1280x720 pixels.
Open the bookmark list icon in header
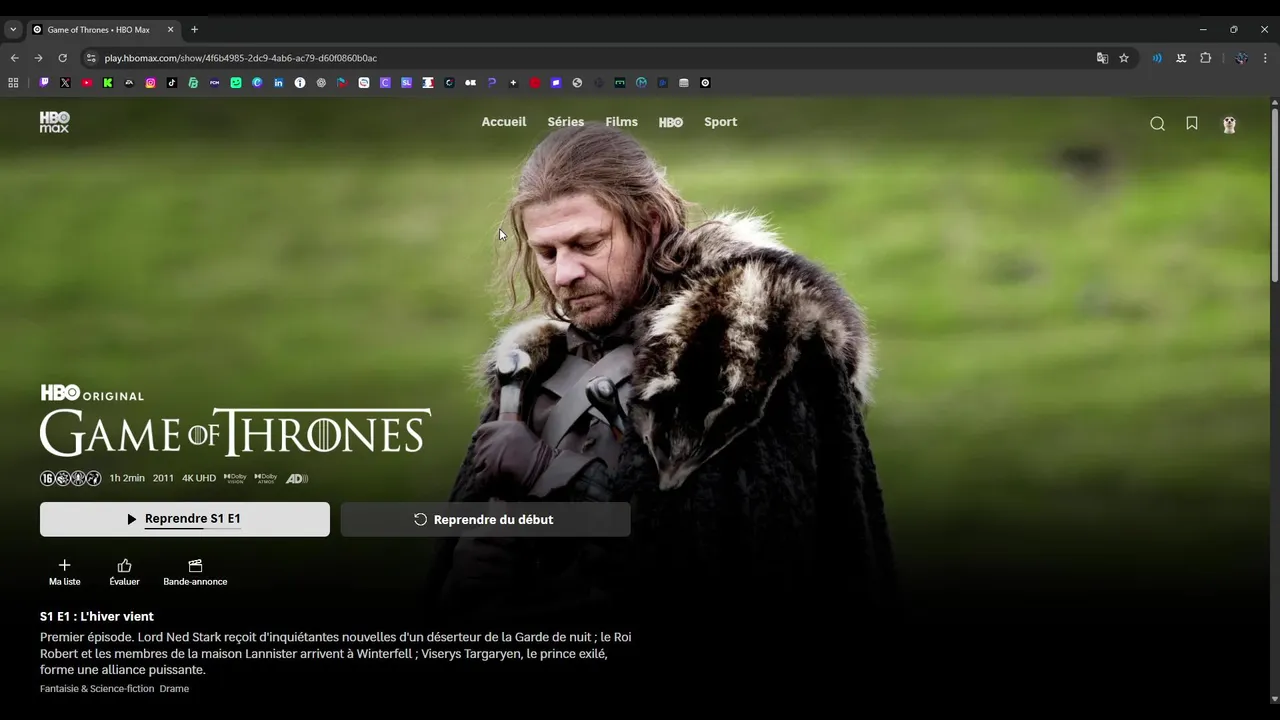(x=1192, y=123)
